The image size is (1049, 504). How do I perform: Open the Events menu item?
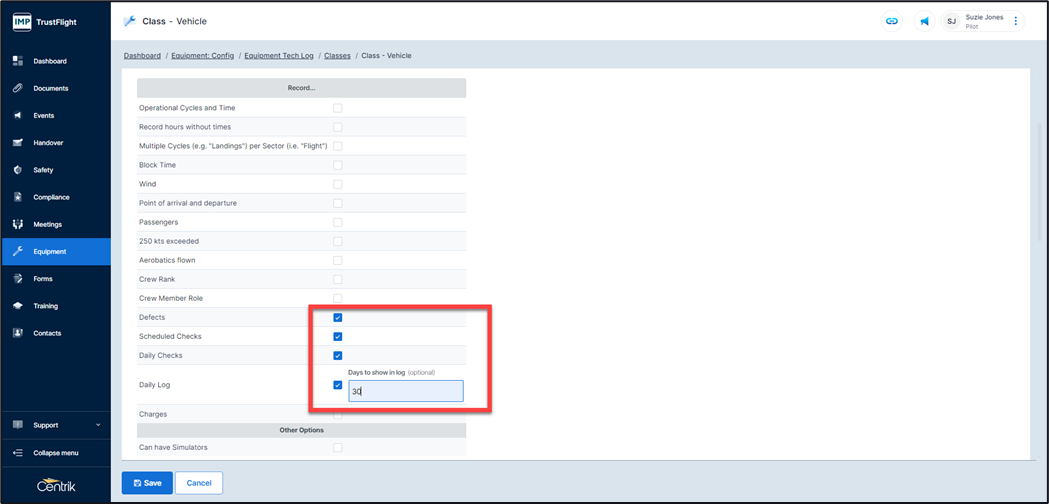coord(56,115)
